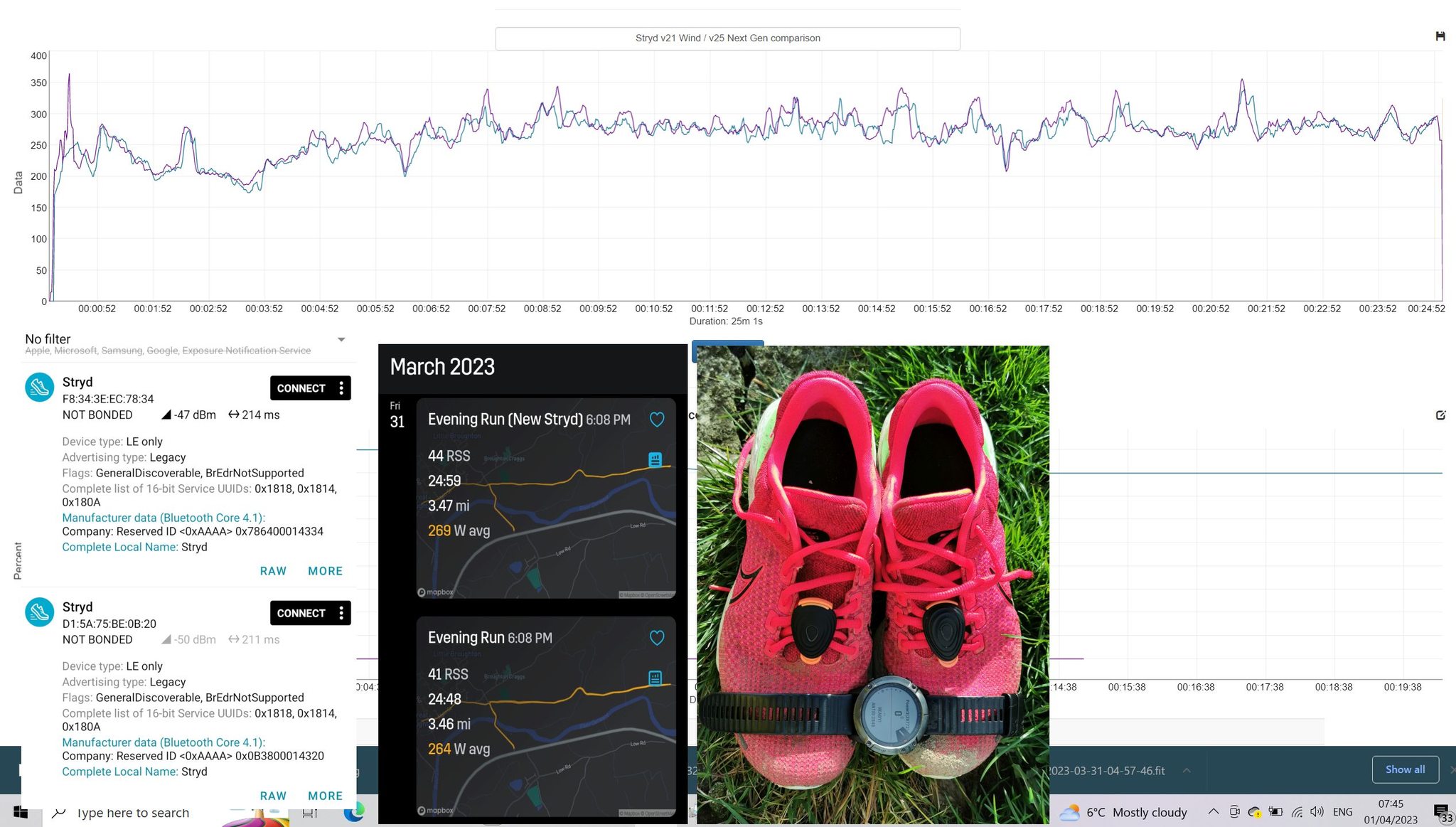Open notes icon on the 44 RSS run
This screenshot has width=1456, height=827.
coord(655,459)
